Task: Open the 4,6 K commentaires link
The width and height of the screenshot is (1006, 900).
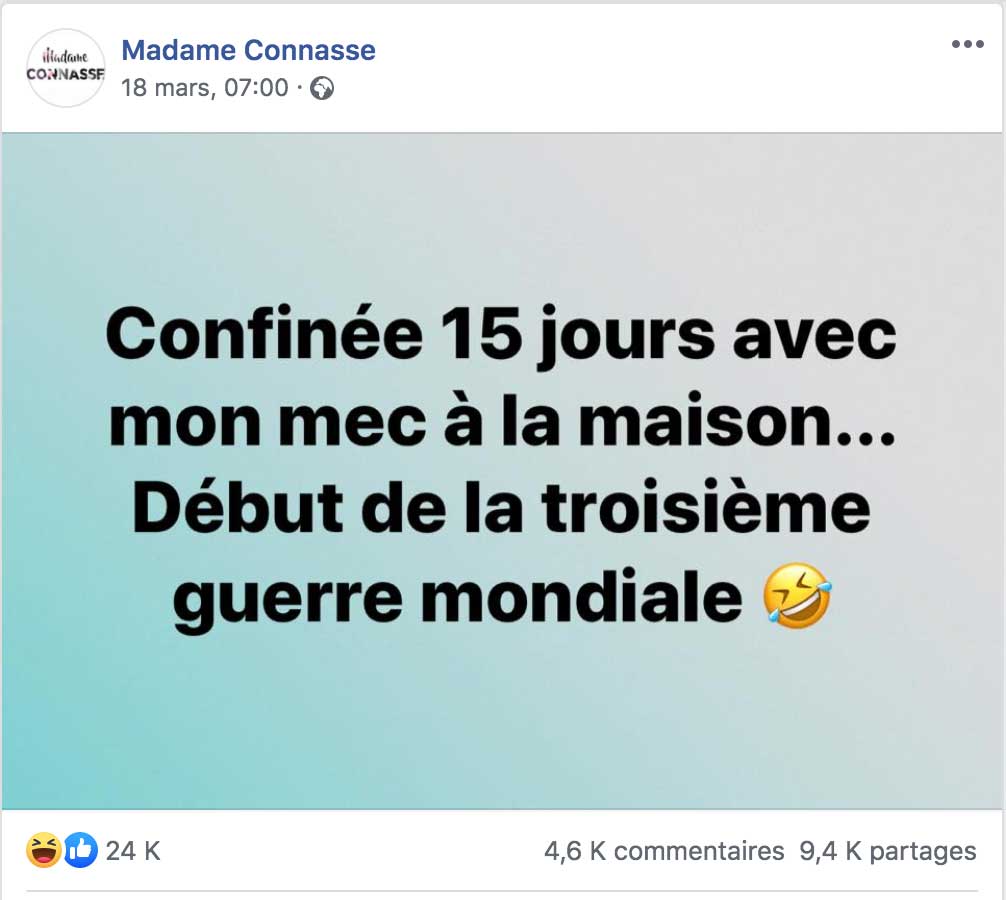Action: [664, 851]
